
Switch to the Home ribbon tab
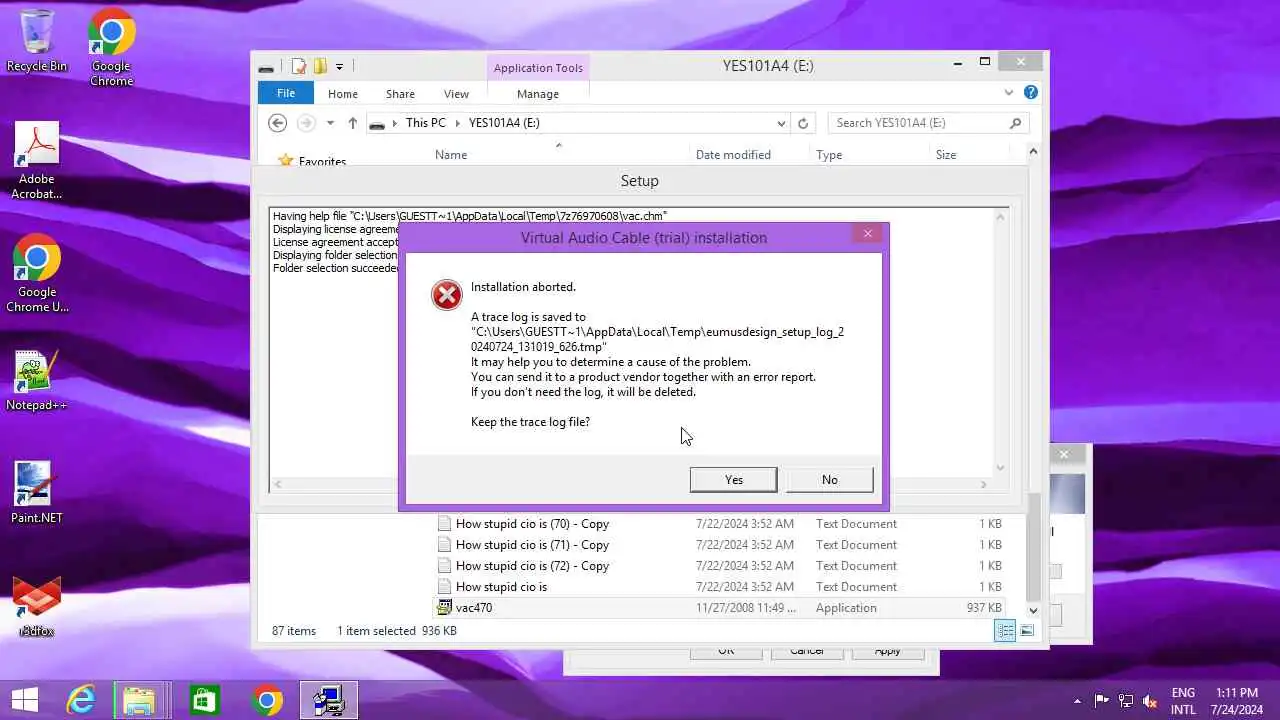point(343,94)
